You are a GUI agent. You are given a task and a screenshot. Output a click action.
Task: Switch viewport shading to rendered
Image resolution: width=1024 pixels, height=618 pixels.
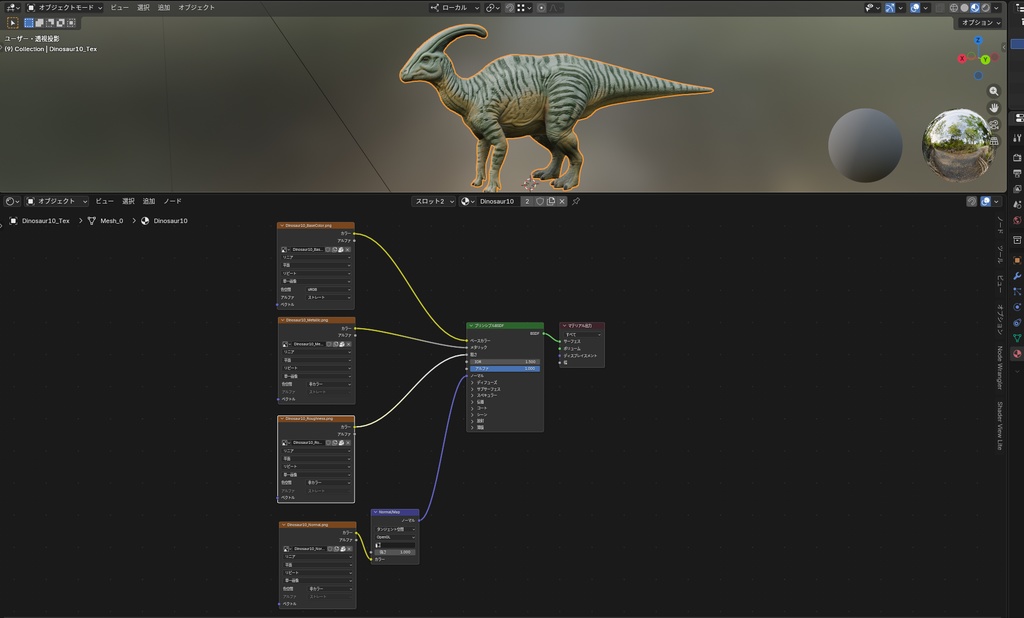pos(985,8)
